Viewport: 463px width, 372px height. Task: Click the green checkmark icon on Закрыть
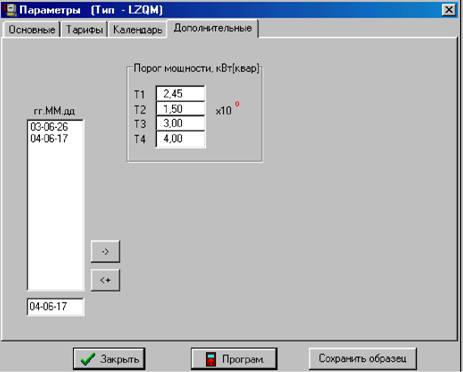88,359
